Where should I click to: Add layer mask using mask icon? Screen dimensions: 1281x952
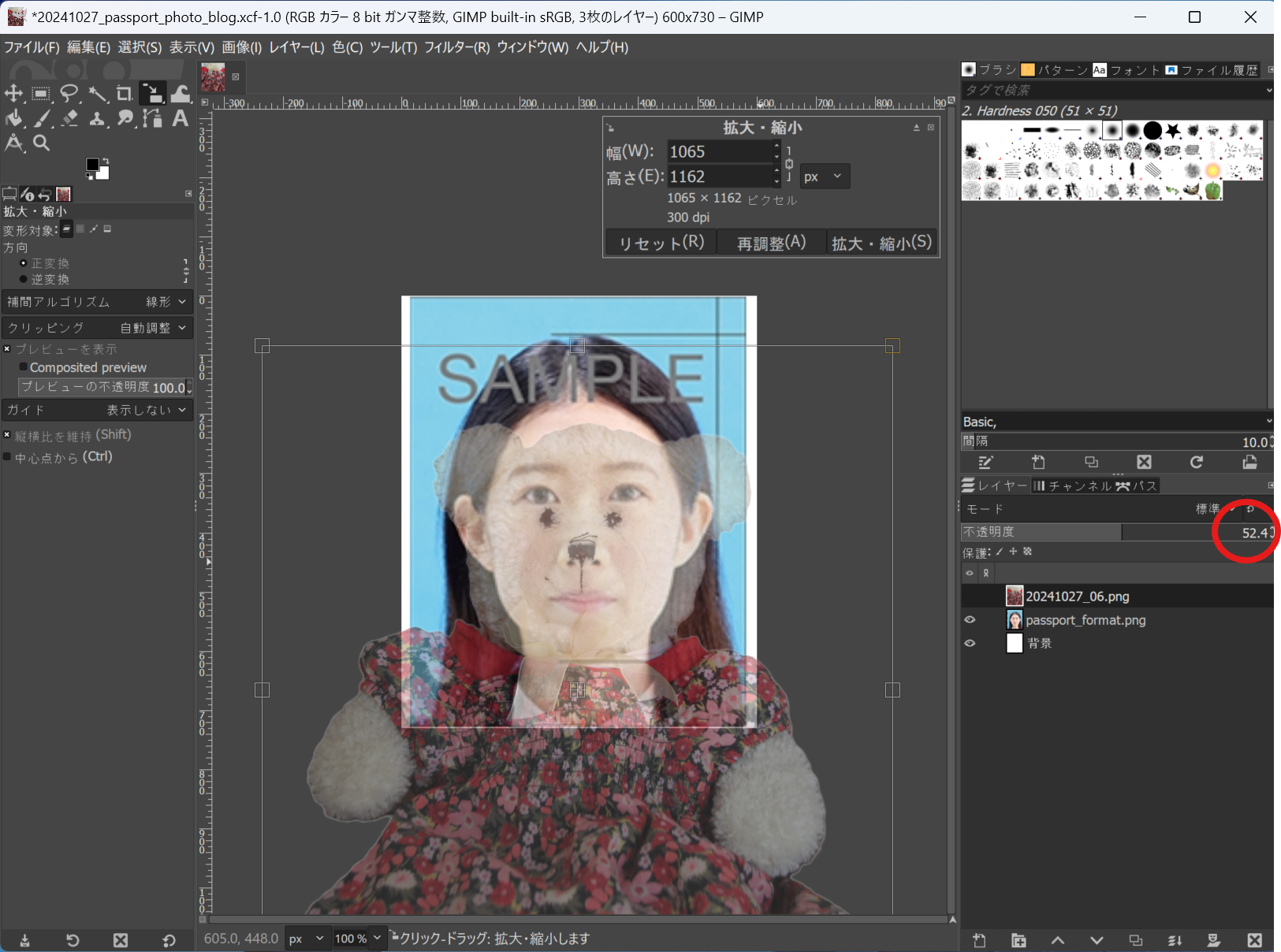[x=1214, y=940]
